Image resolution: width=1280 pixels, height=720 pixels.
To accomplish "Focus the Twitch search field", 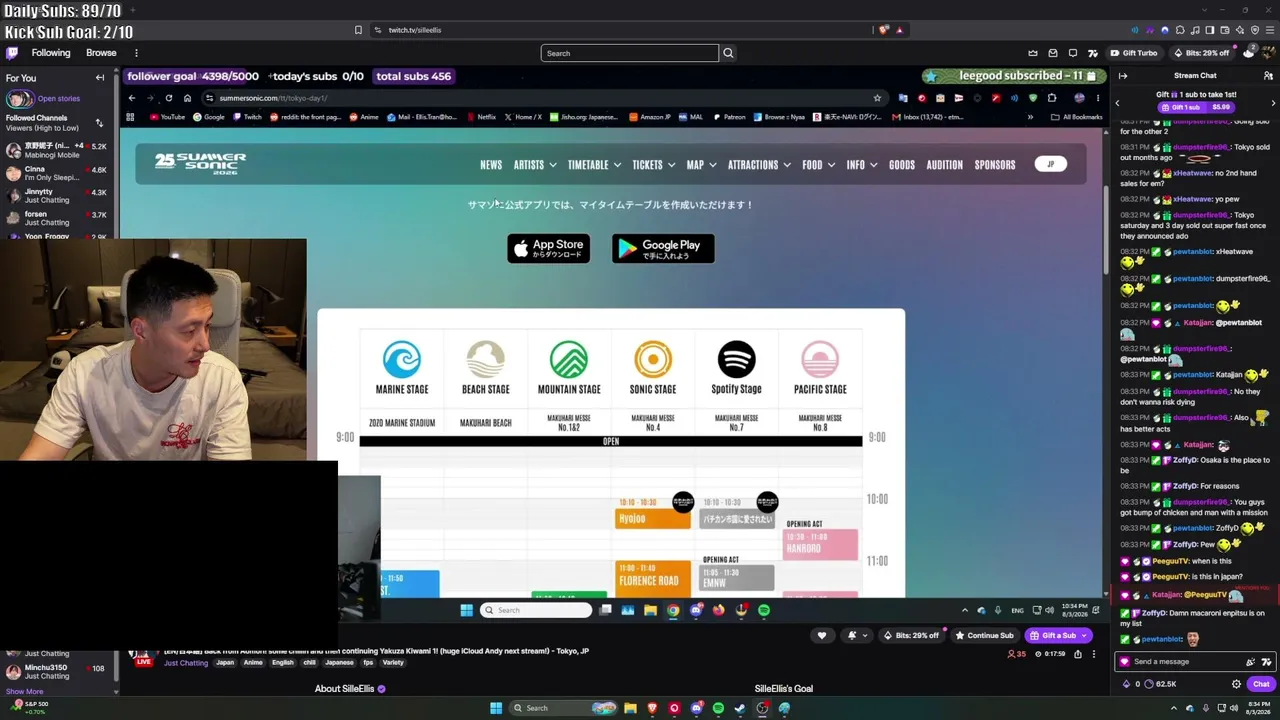I will coord(630,53).
